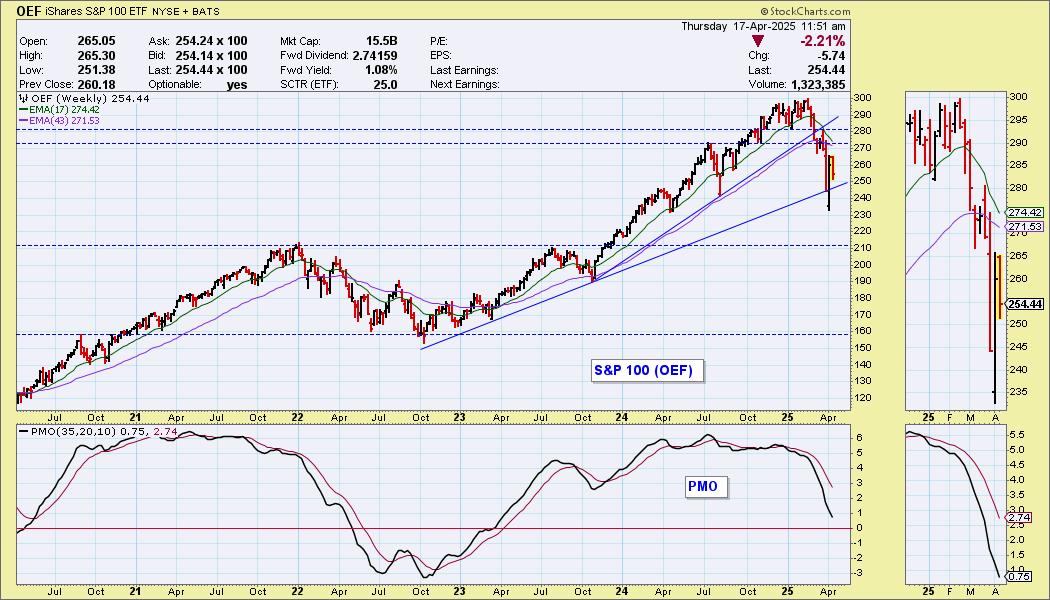Image resolution: width=1050 pixels, height=600 pixels.
Task: Click the 254.44 last price tag
Action: point(1025,304)
